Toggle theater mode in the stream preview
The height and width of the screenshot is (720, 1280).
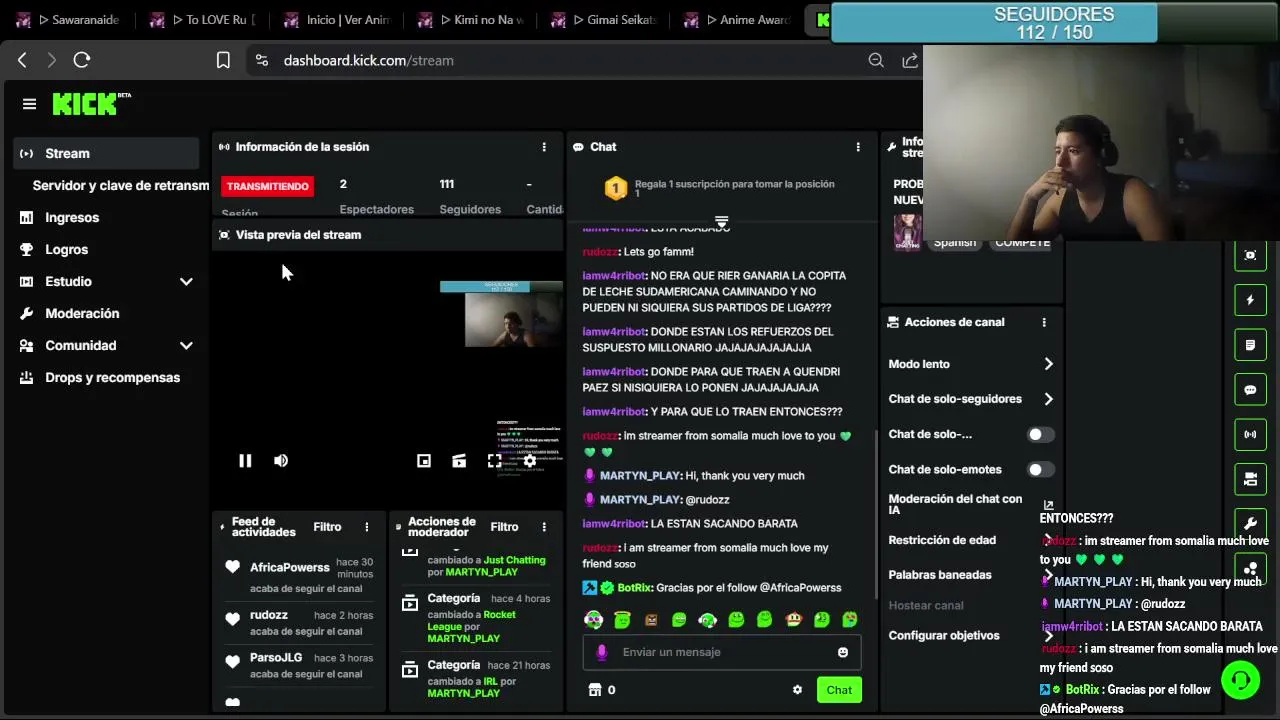click(459, 461)
